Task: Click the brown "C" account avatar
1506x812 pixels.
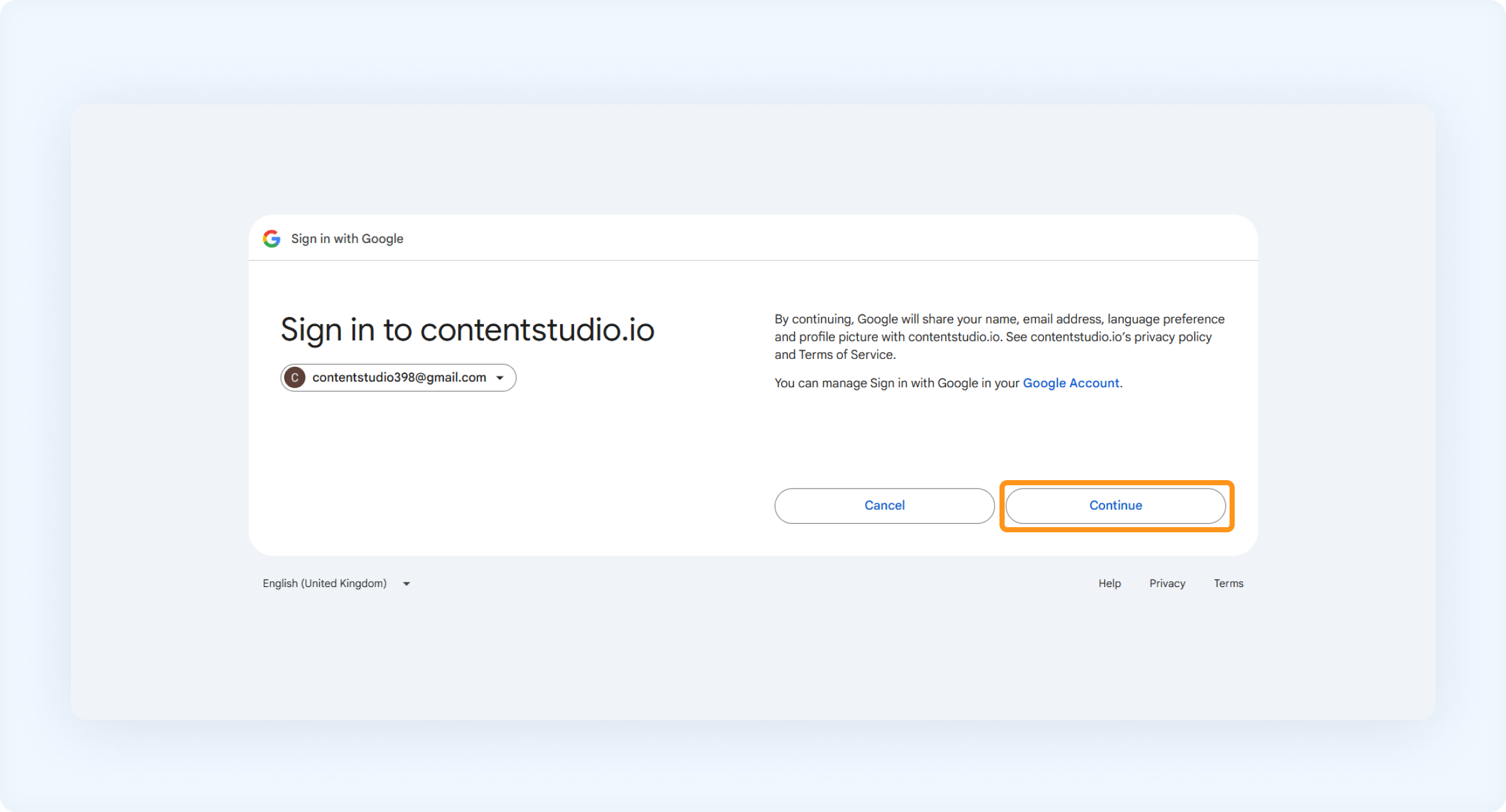Action: click(295, 378)
